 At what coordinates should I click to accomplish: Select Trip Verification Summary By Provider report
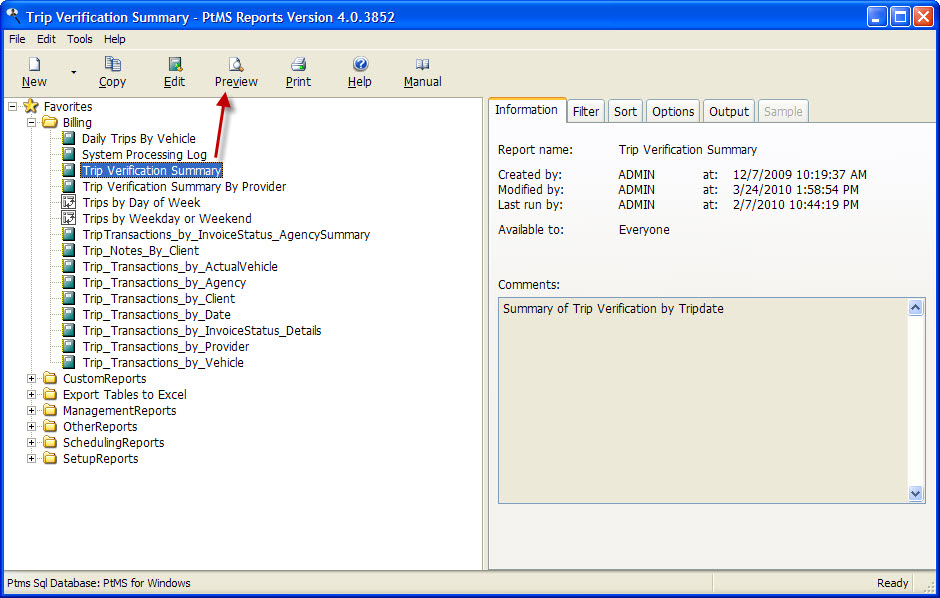tap(184, 186)
